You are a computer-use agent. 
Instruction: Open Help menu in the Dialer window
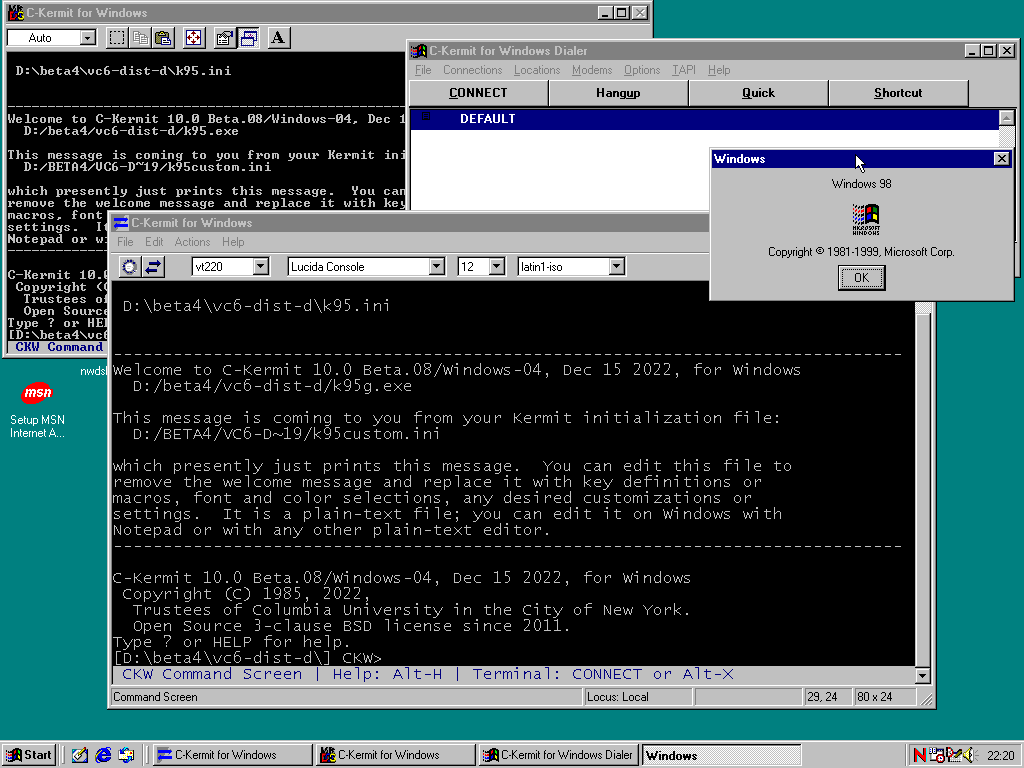[x=719, y=70]
